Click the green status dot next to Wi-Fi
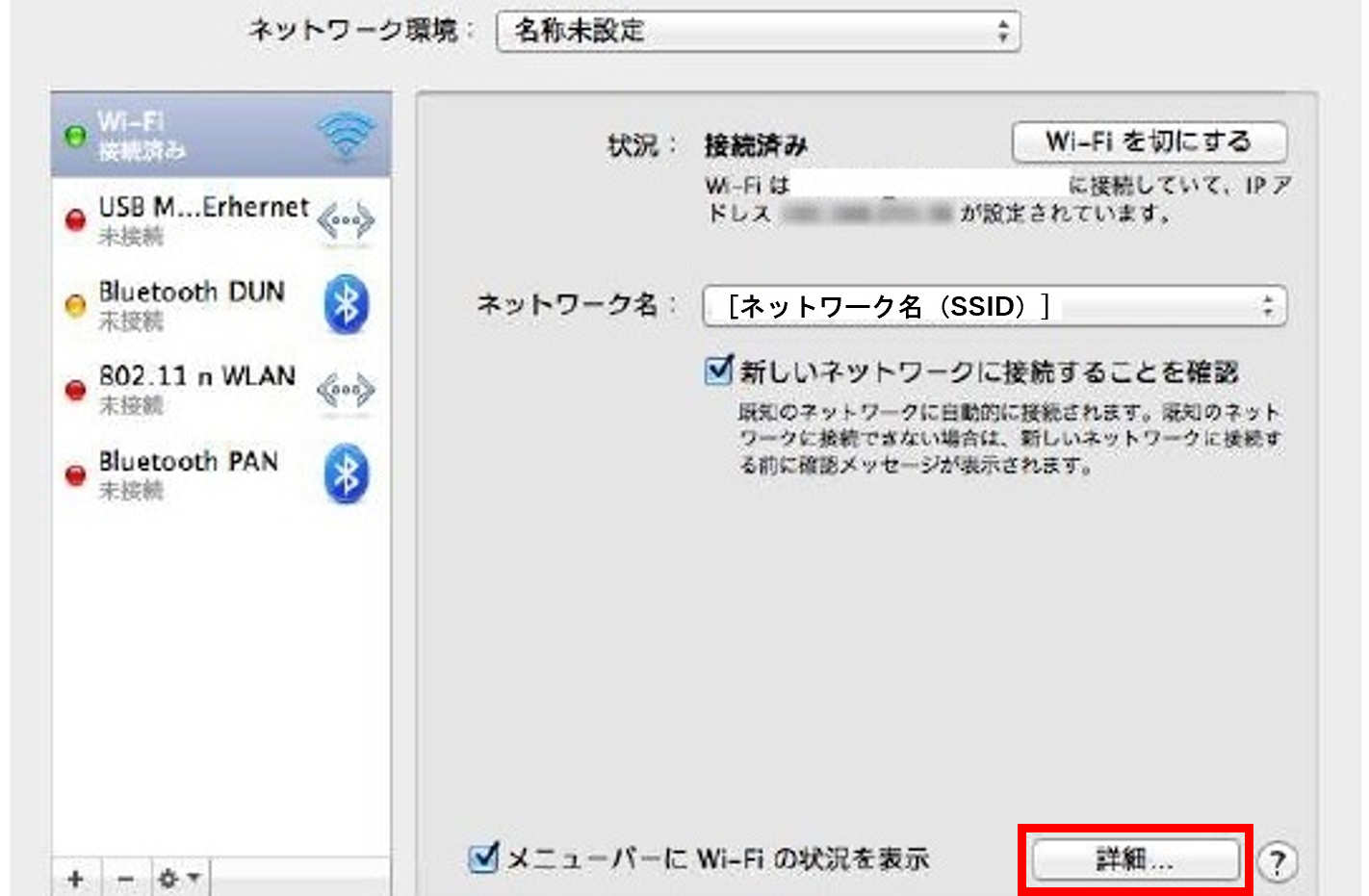 pyautogui.click(x=74, y=137)
